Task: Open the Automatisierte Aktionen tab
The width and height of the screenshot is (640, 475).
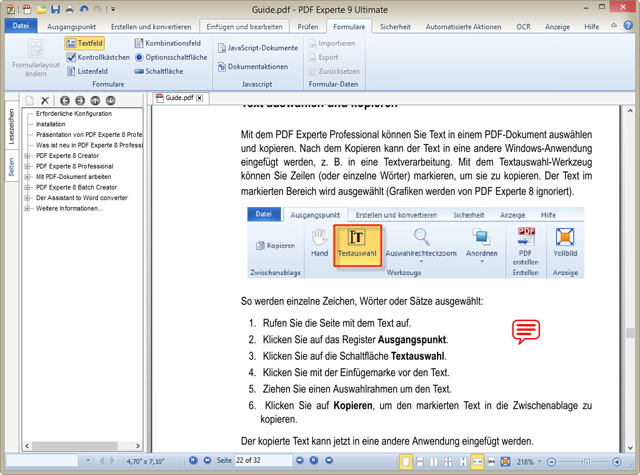Action: pyautogui.click(x=463, y=27)
